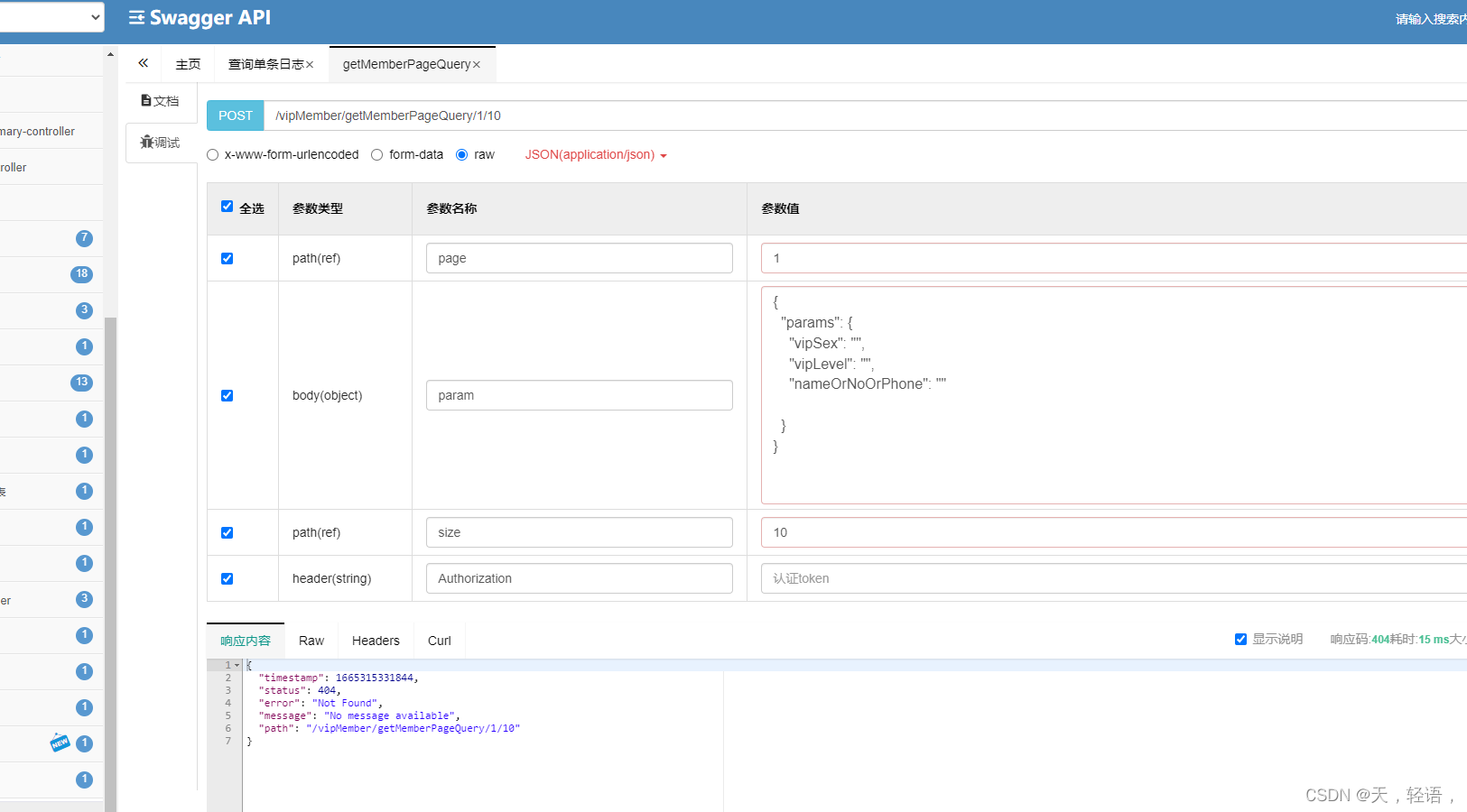Click the POST method button
Image resolution: width=1467 pixels, height=812 pixels.
coord(236,115)
